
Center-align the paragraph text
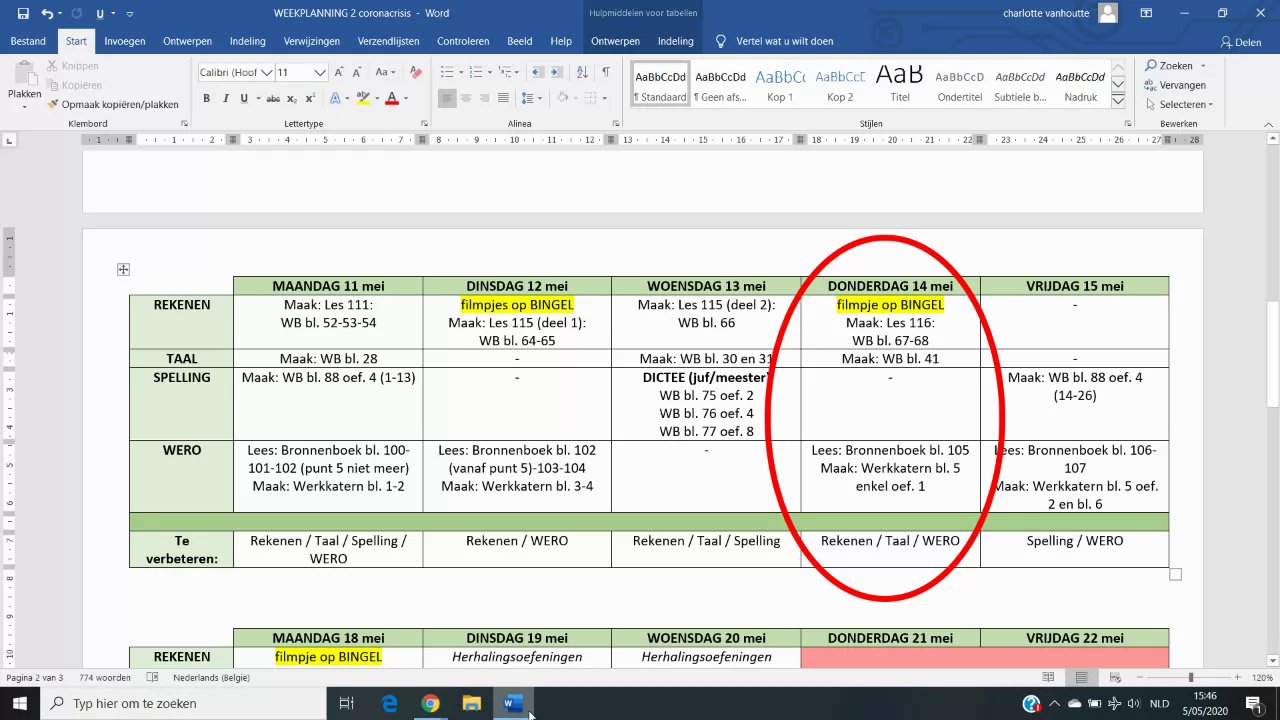pyautogui.click(x=467, y=99)
